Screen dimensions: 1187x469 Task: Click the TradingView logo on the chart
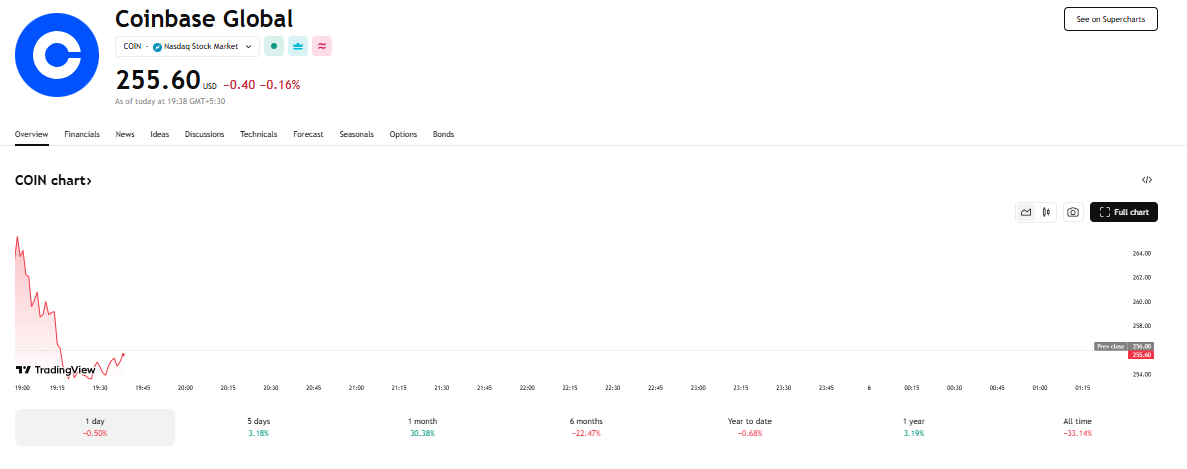pos(55,370)
